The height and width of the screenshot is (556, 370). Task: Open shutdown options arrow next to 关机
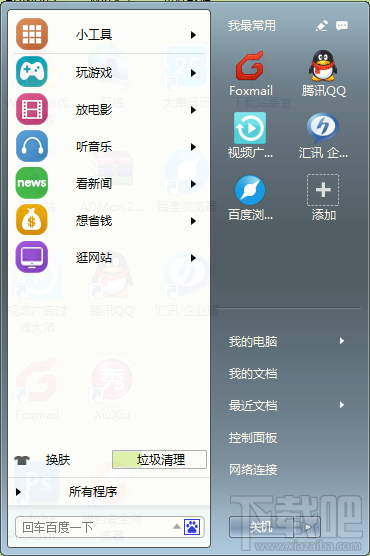307,527
